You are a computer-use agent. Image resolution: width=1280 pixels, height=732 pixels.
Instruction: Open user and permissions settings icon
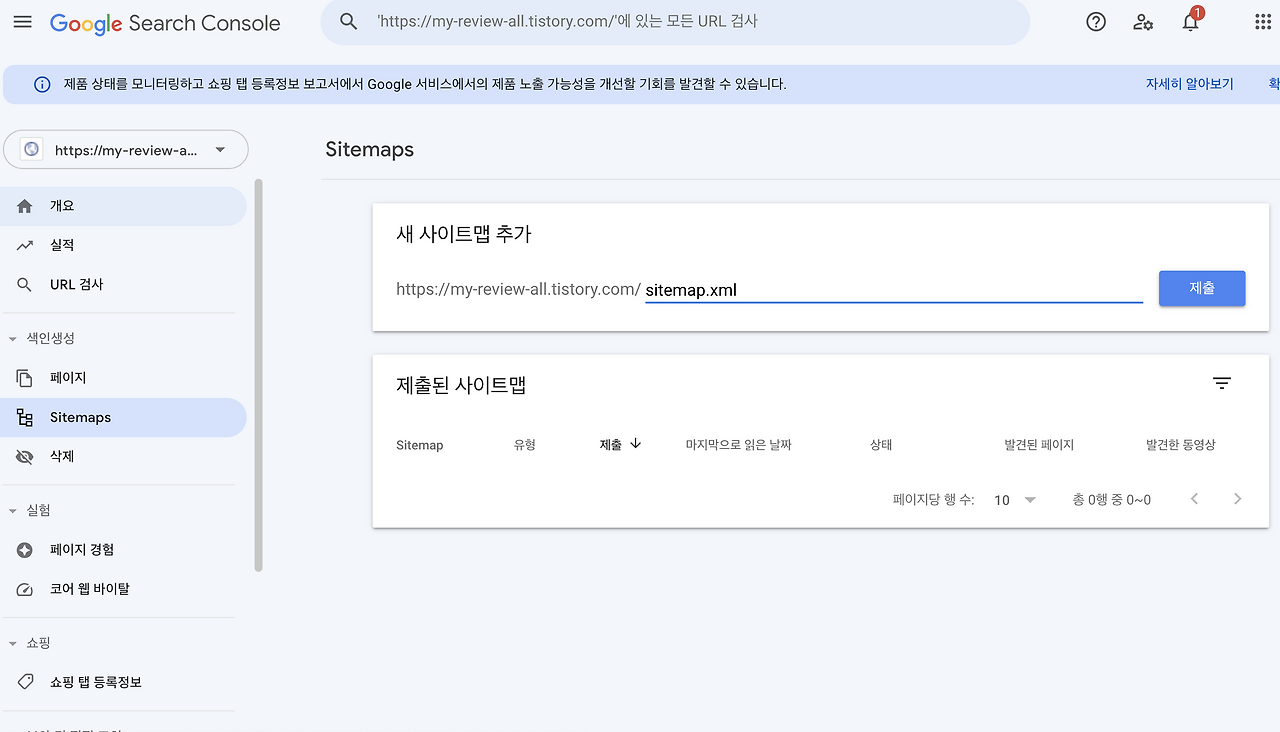[x=1143, y=21]
